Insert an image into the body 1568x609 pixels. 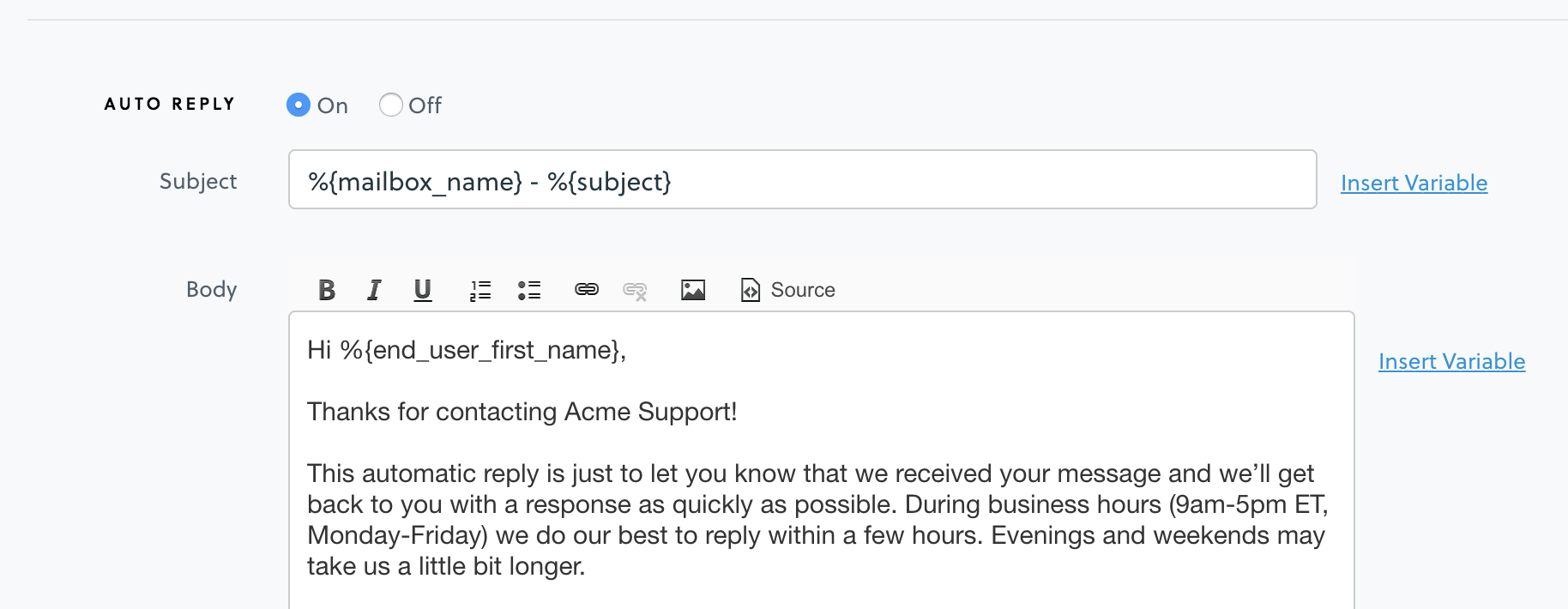coord(693,290)
